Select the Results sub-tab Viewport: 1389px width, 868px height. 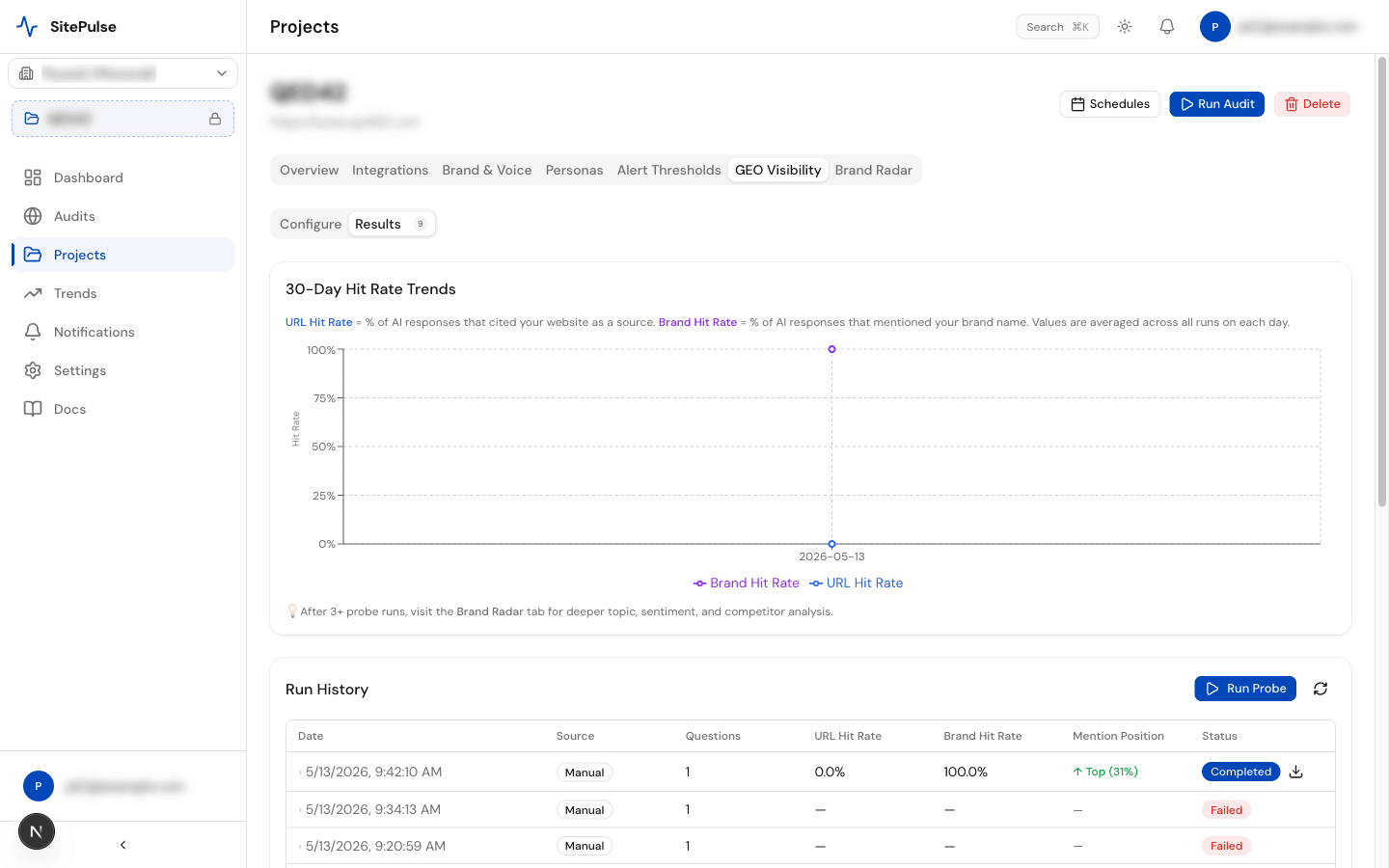tap(392, 224)
